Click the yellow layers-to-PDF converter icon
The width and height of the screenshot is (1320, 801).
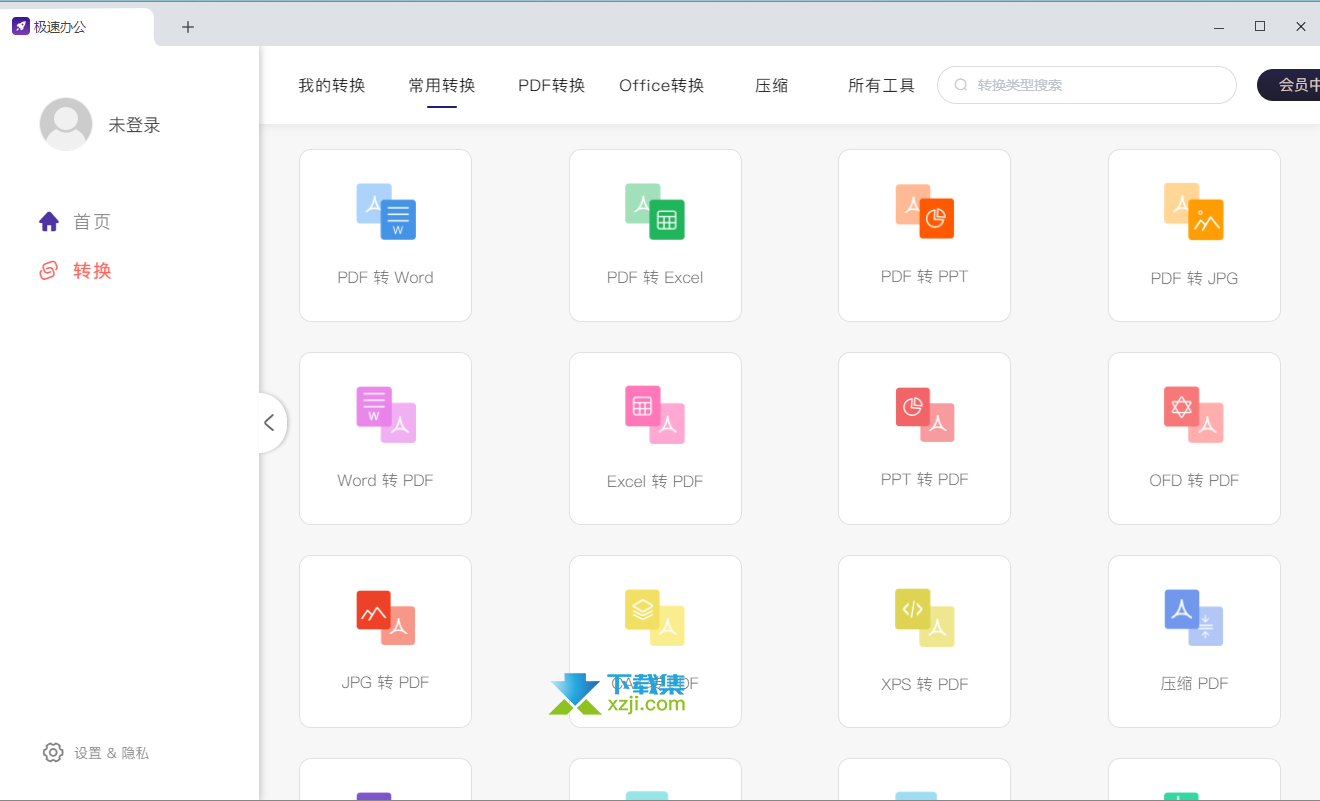click(x=655, y=617)
